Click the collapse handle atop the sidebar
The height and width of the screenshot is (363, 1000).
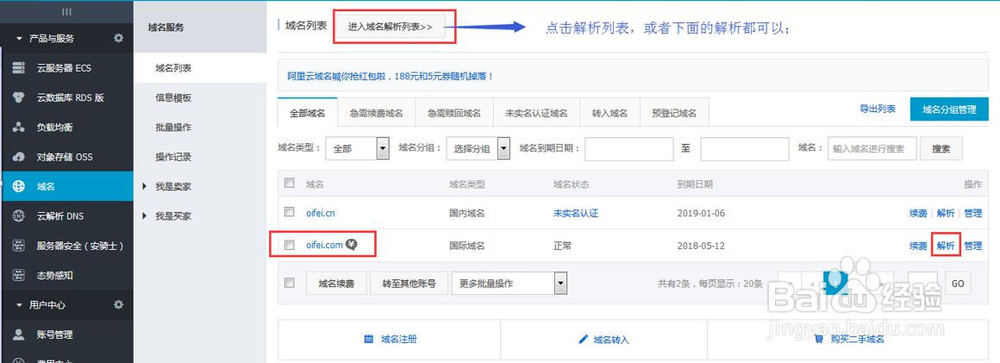click(66, 12)
